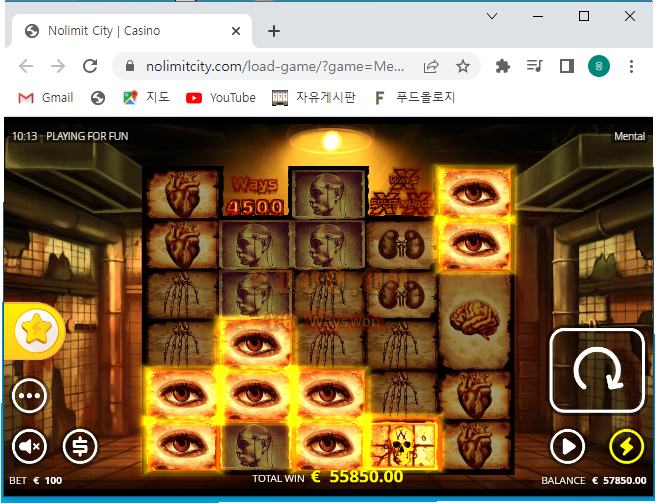Click the skull wild symbol
Image resolution: width=656 pixels, height=504 pixels.
click(x=403, y=445)
